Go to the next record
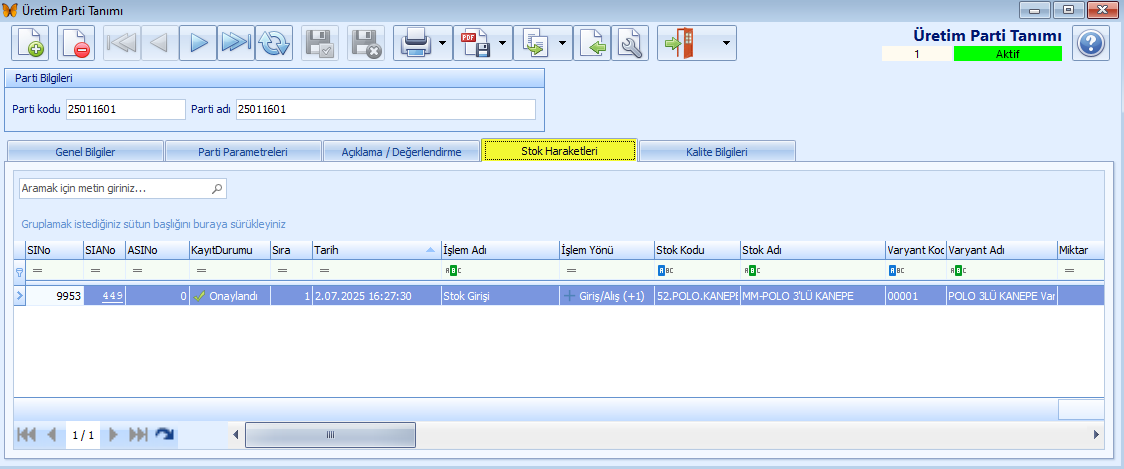This screenshot has height=469, width=1124. [x=198, y=43]
